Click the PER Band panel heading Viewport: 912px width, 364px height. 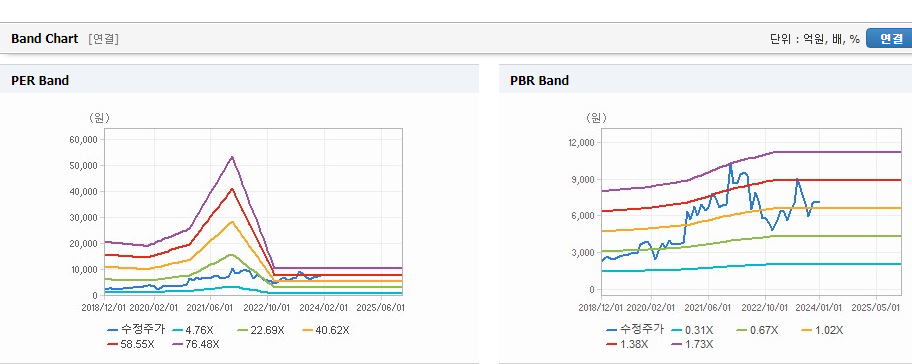[40, 81]
